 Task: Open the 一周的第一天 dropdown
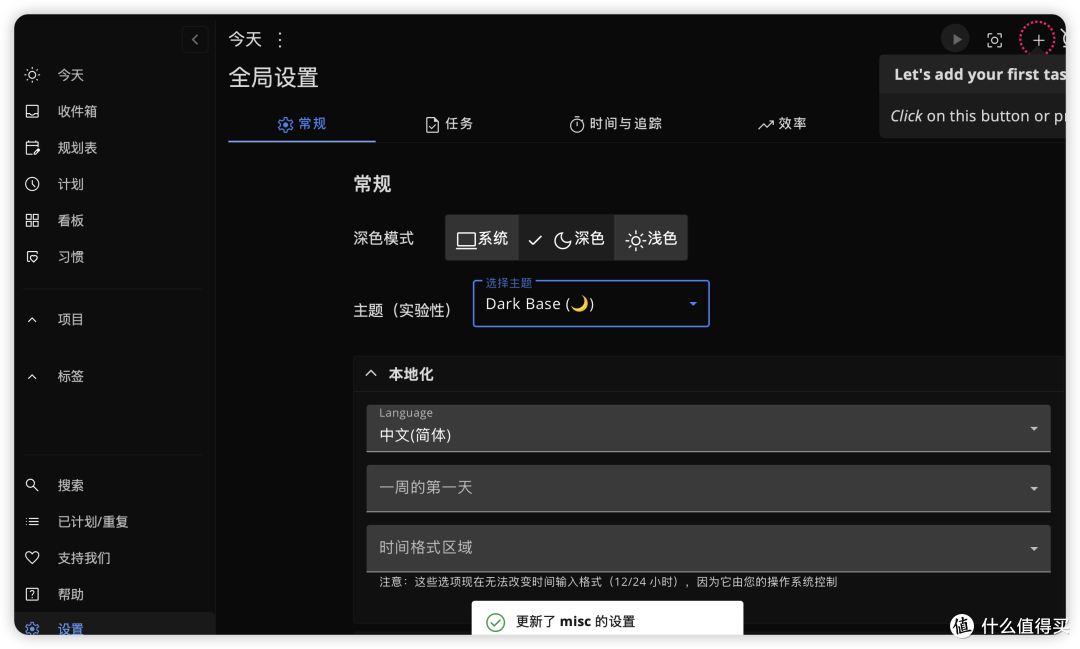[708, 488]
